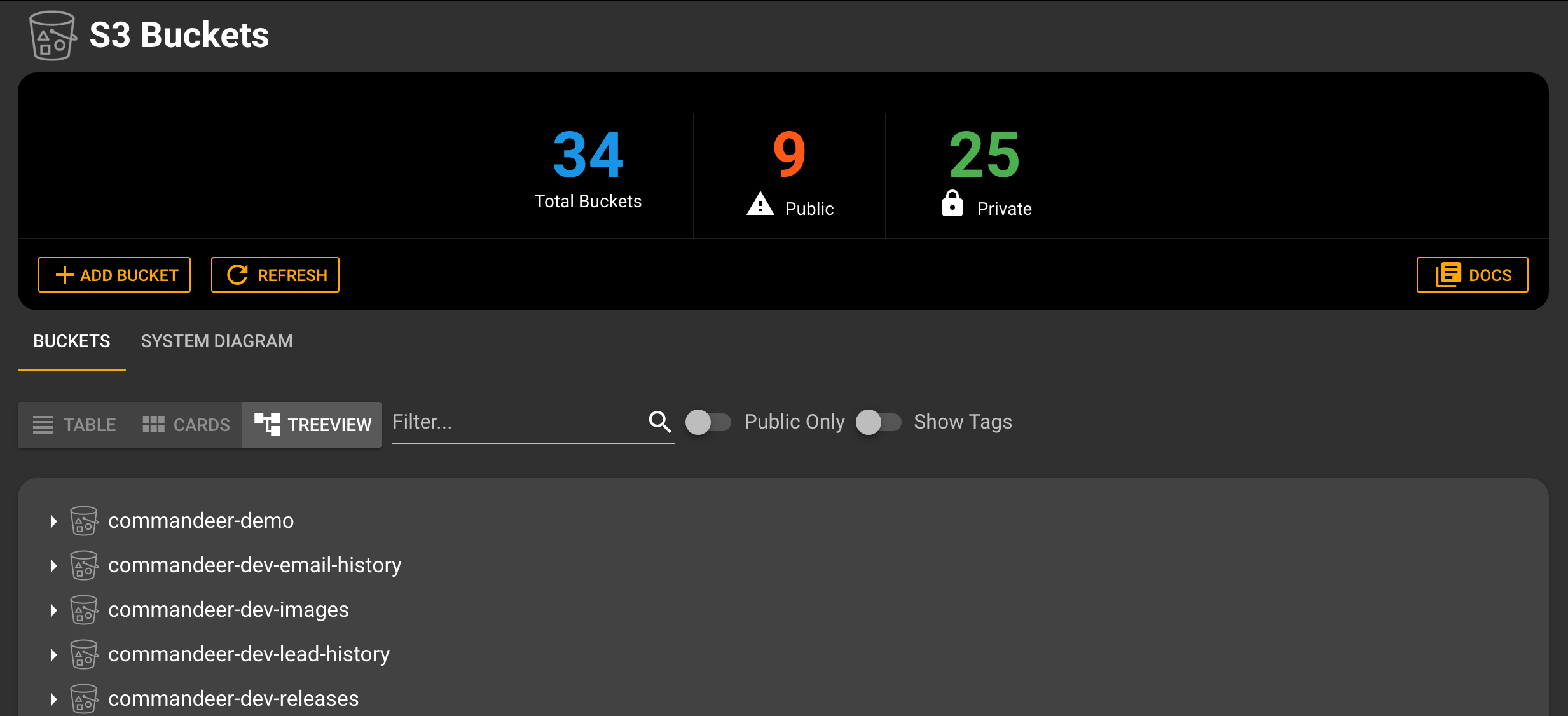This screenshot has height=716, width=1568.
Task: Expand the commandeer-dev-images bucket
Action: coord(53,610)
